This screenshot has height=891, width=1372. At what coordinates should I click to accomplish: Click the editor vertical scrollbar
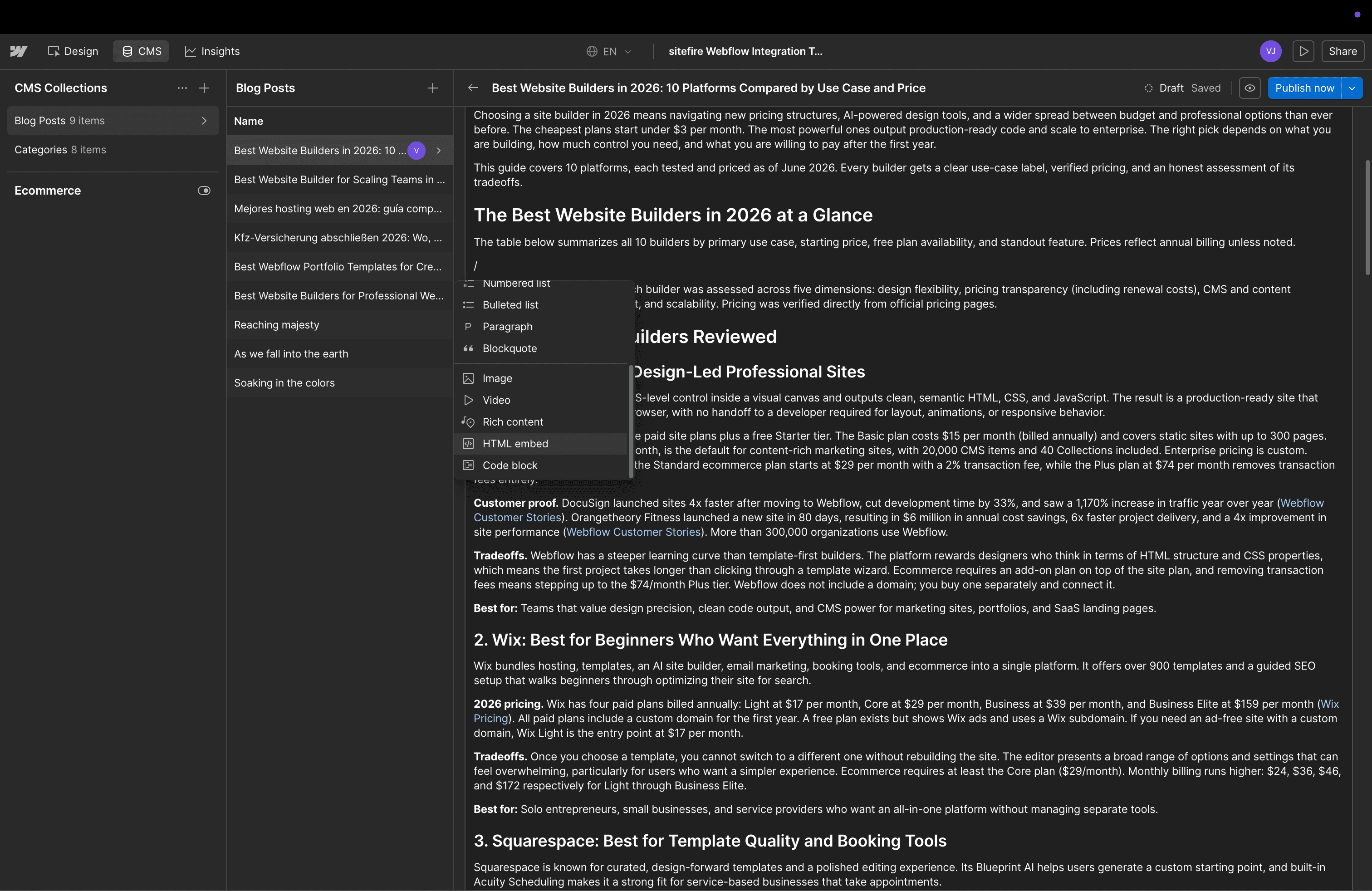(x=1367, y=218)
